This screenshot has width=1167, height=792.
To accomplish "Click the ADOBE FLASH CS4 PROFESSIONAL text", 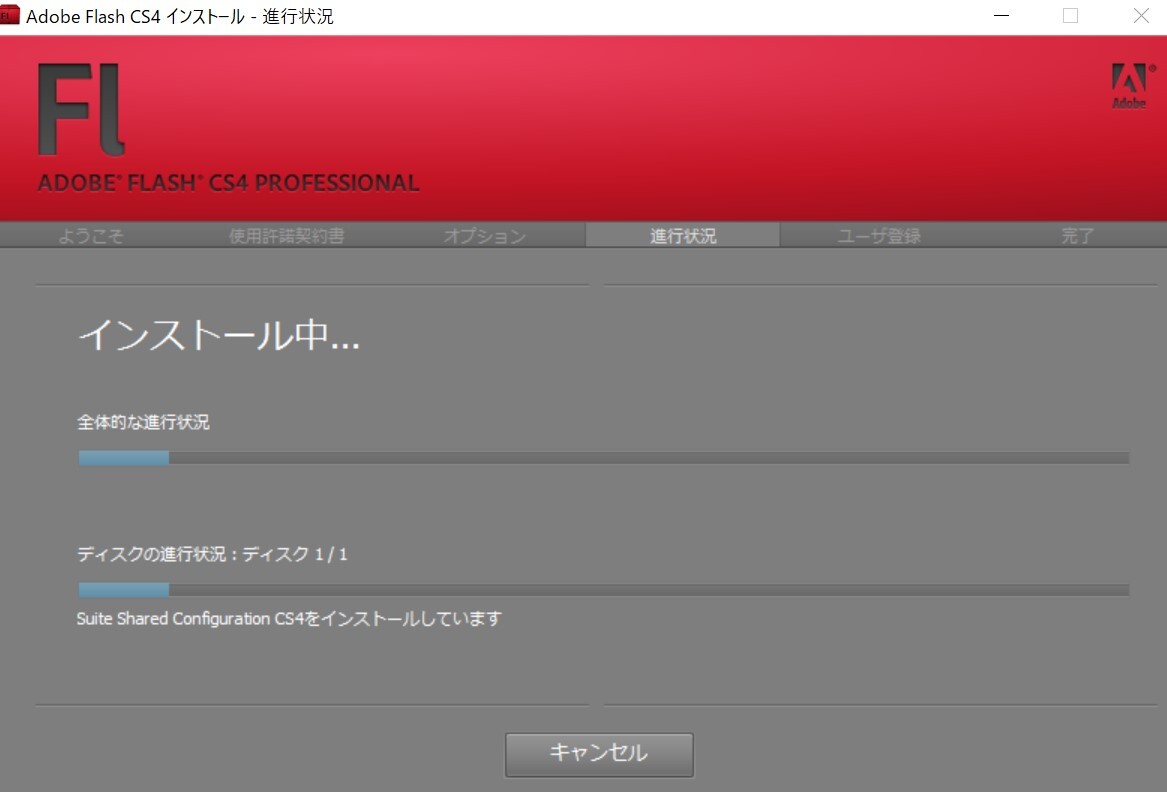I will pos(228,182).
